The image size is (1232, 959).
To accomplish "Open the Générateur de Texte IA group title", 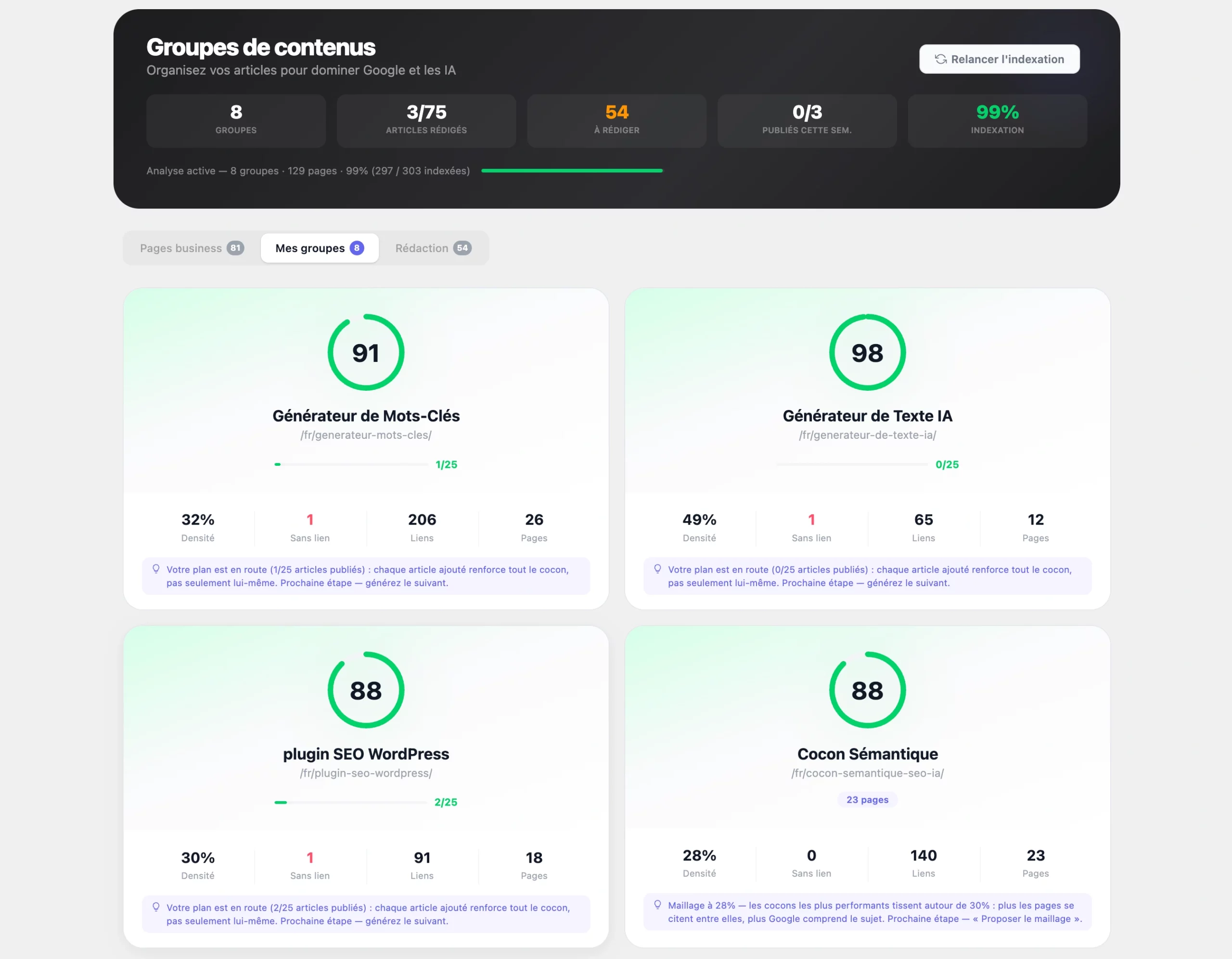I will point(868,416).
